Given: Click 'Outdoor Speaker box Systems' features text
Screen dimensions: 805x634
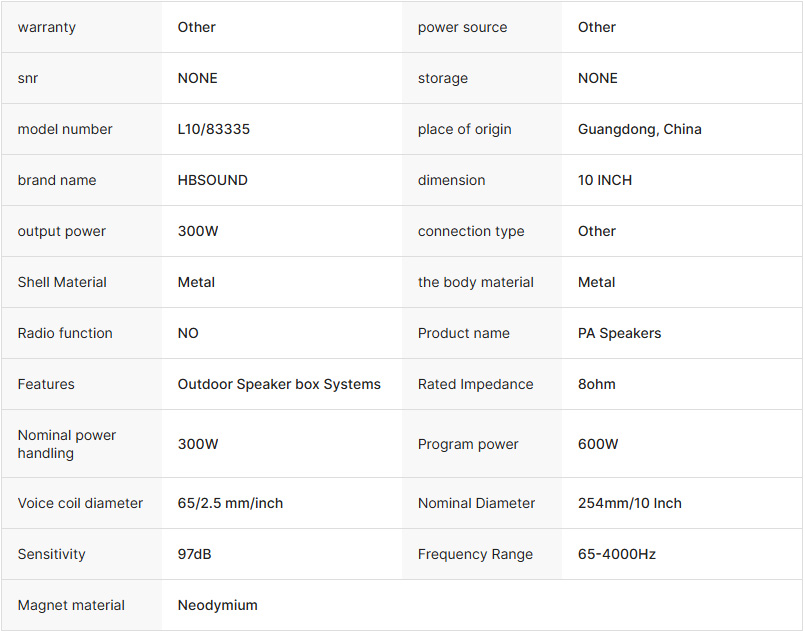Looking at the screenshot, I should coord(279,384).
